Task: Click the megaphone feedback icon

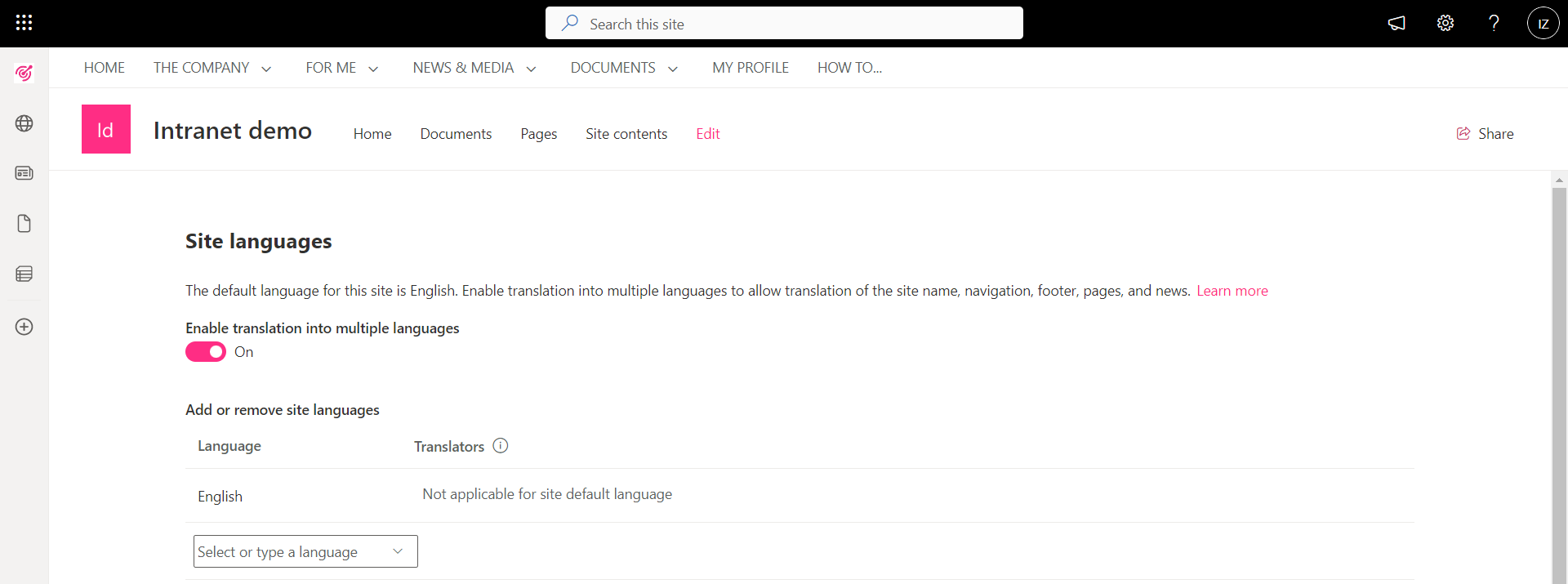Action: [1396, 23]
